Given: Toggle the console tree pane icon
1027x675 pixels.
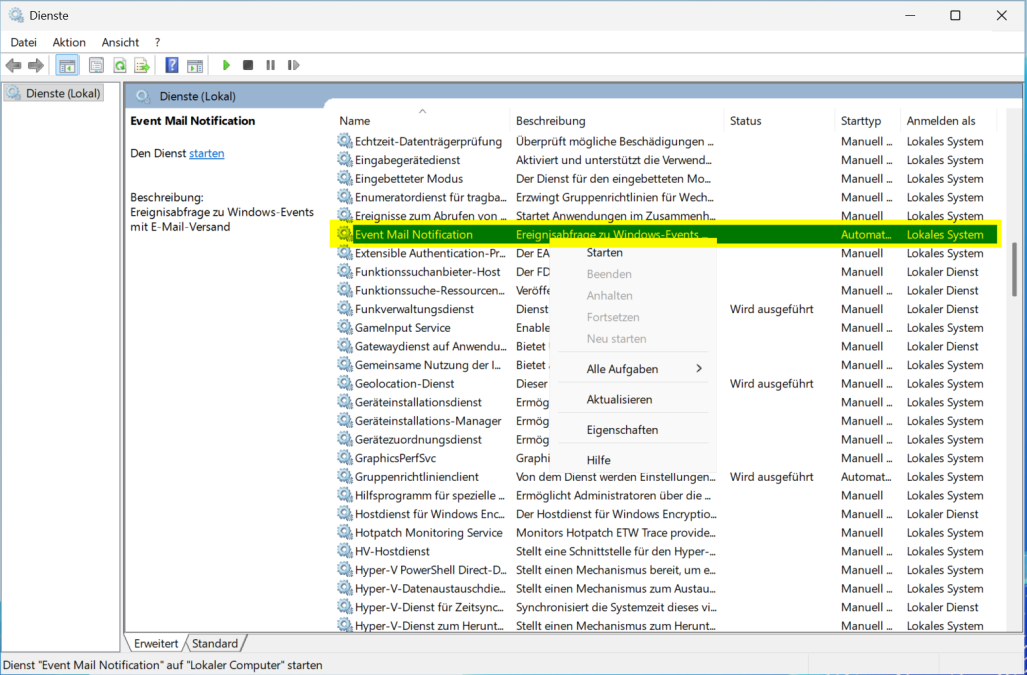Looking at the screenshot, I should point(67,65).
